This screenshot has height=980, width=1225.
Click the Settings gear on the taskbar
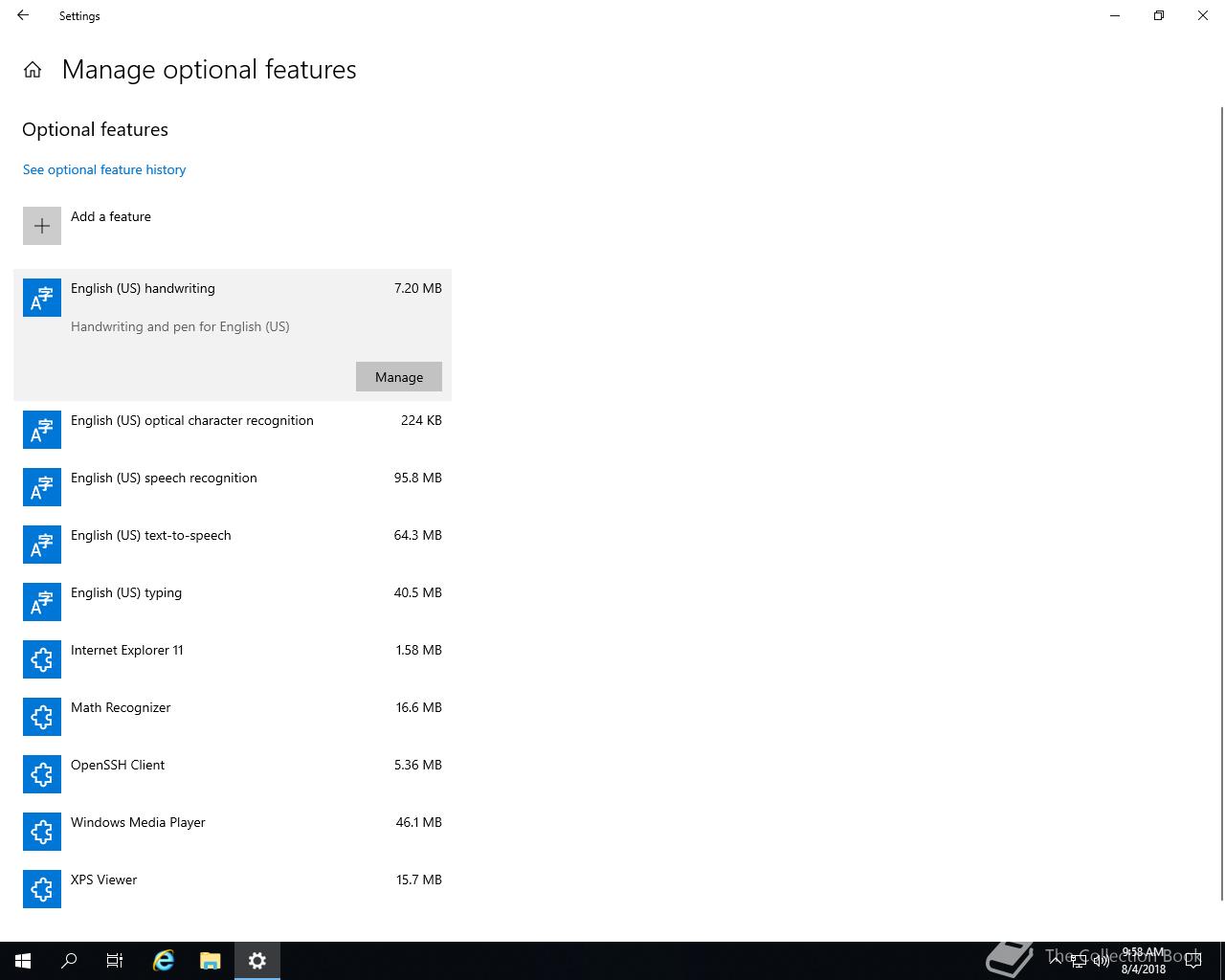click(257, 961)
